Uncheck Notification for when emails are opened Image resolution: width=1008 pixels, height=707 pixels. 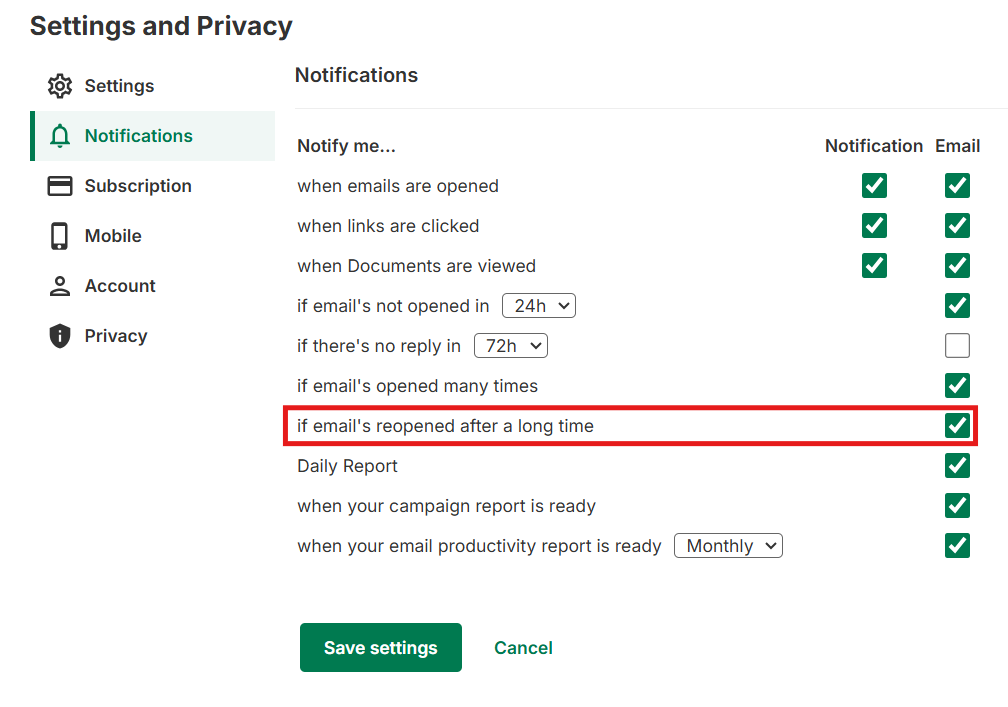tap(874, 186)
